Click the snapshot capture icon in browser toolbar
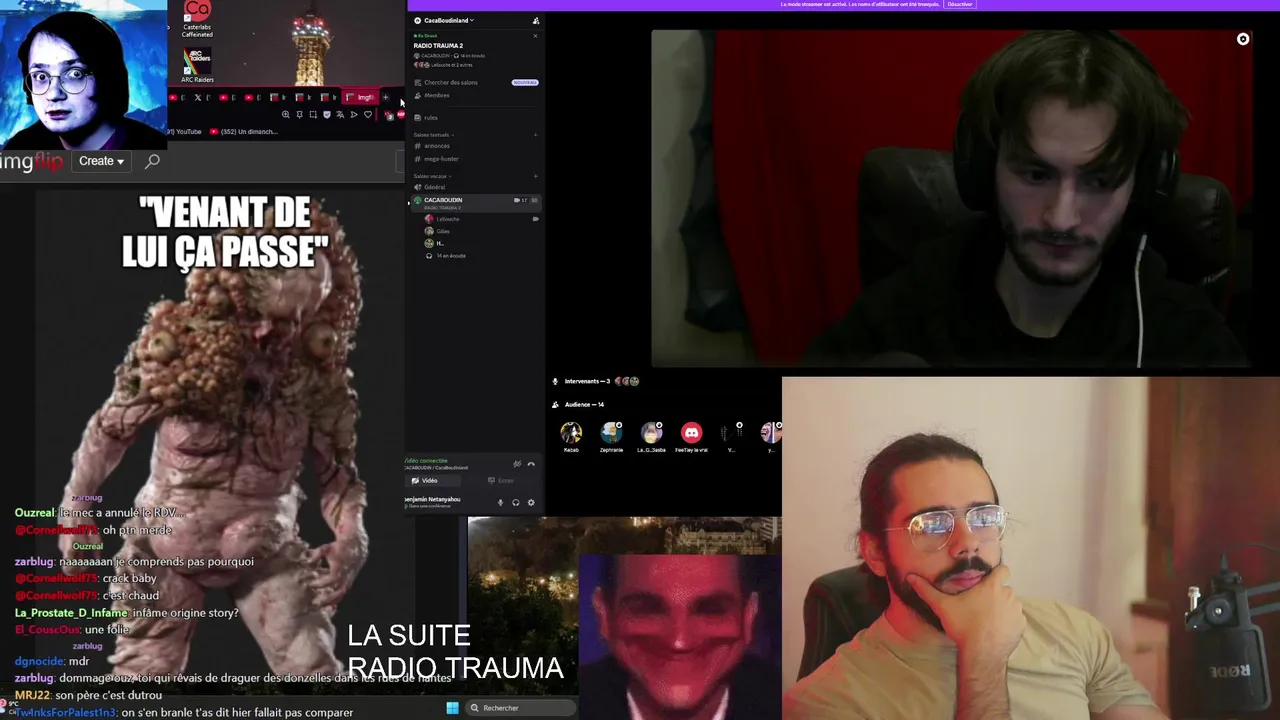This screenshot has height=720, width=1280. click(313, 115)
